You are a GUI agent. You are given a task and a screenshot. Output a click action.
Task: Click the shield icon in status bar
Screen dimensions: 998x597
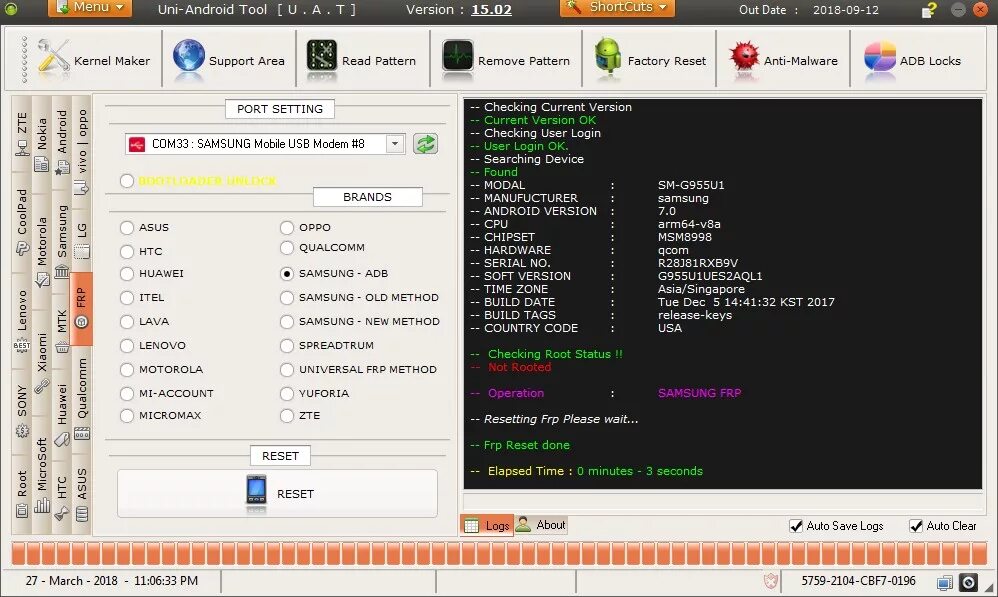click(771, 580)
